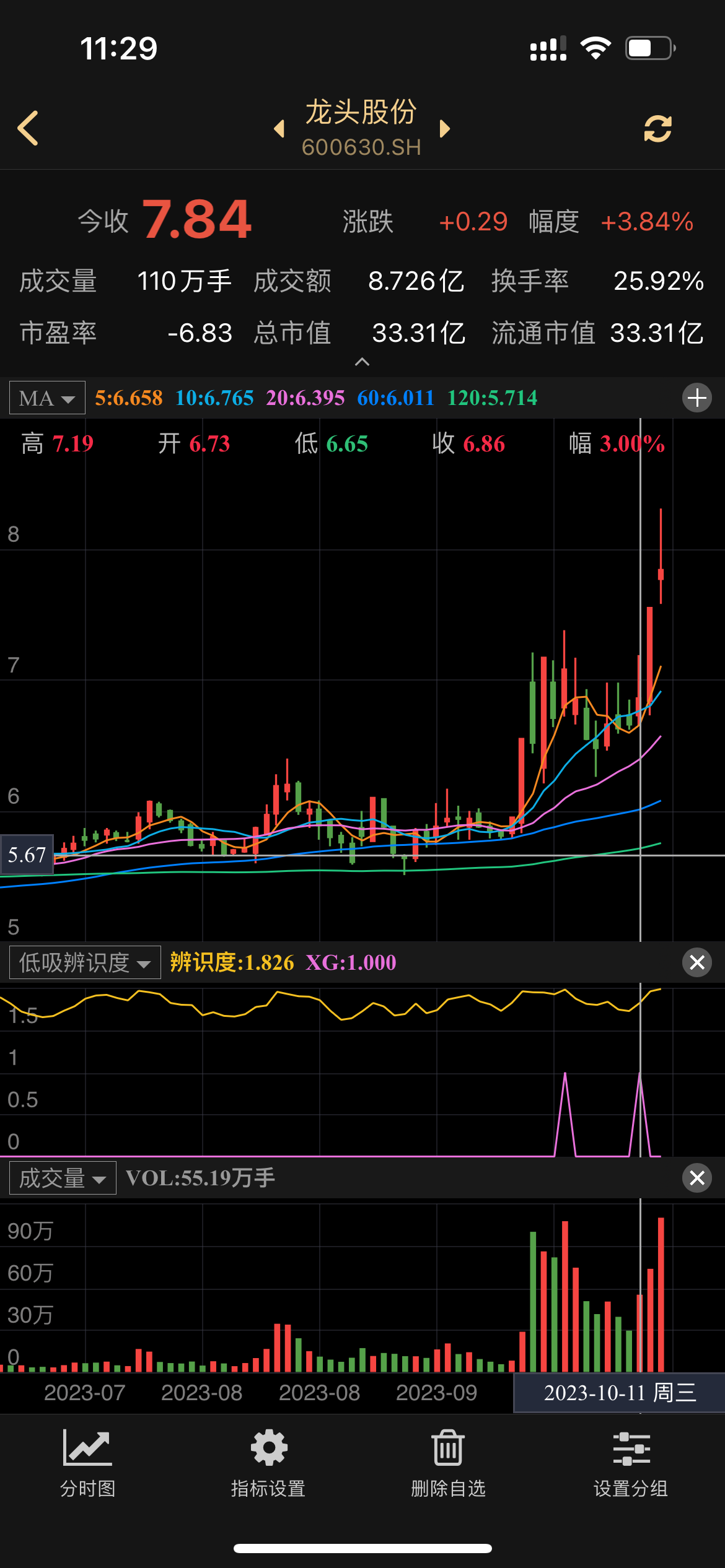
Task: Tap the 2023-10-11 周三 date label
Action: [x=619, y=1393]
